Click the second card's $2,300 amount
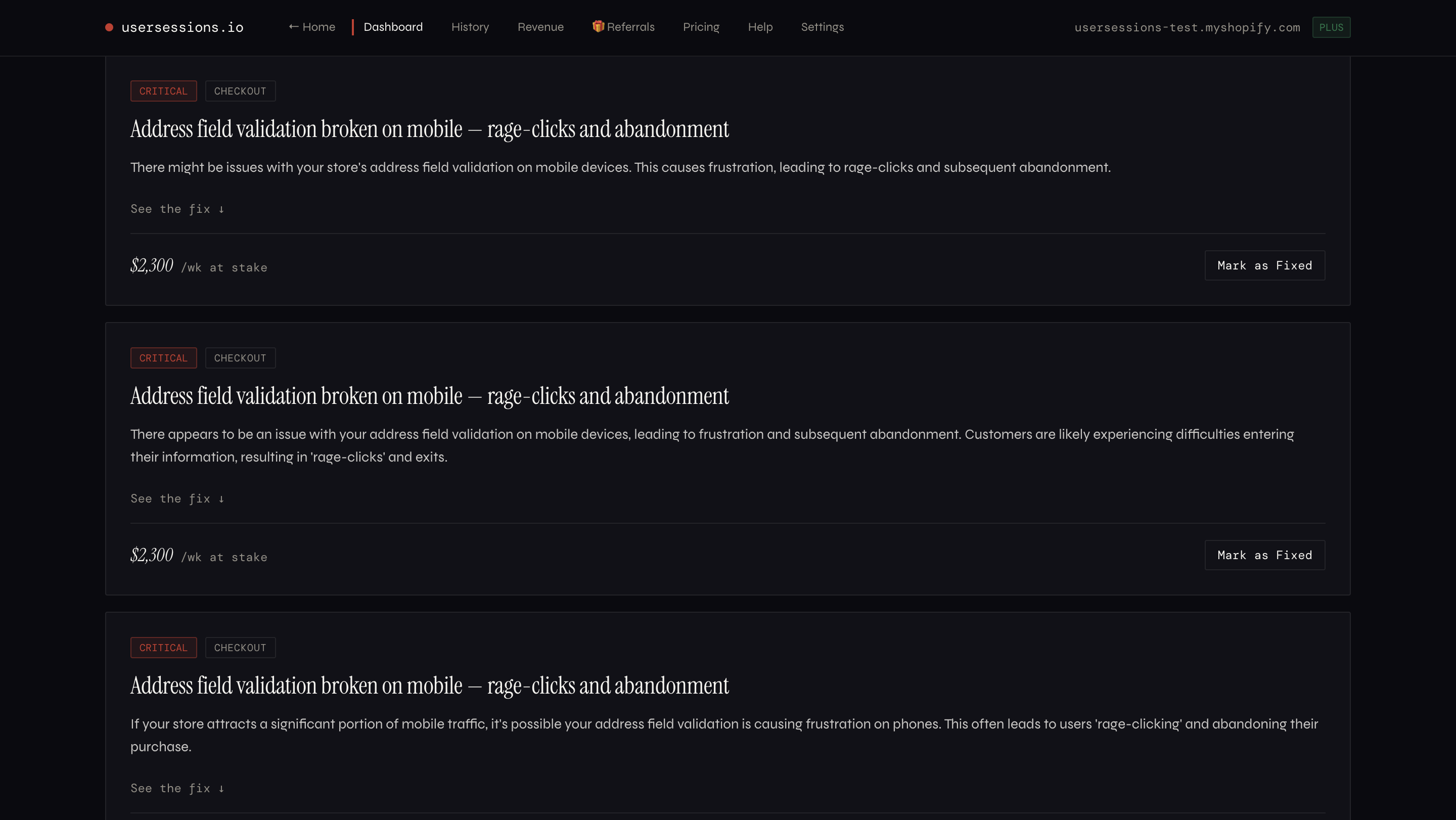This screenshot has width=1456, height=820. tap(152, 555)
